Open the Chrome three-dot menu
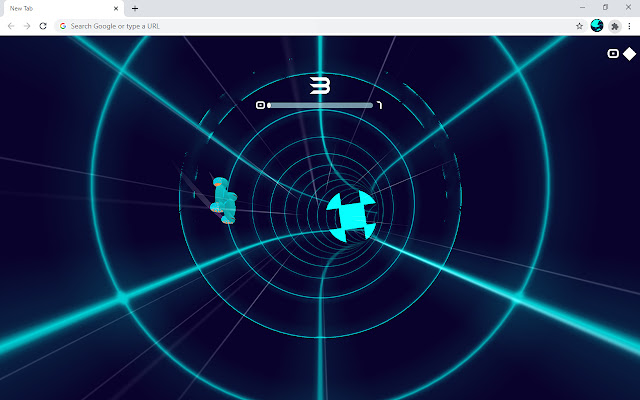The image size is (640, 400). 629,26
